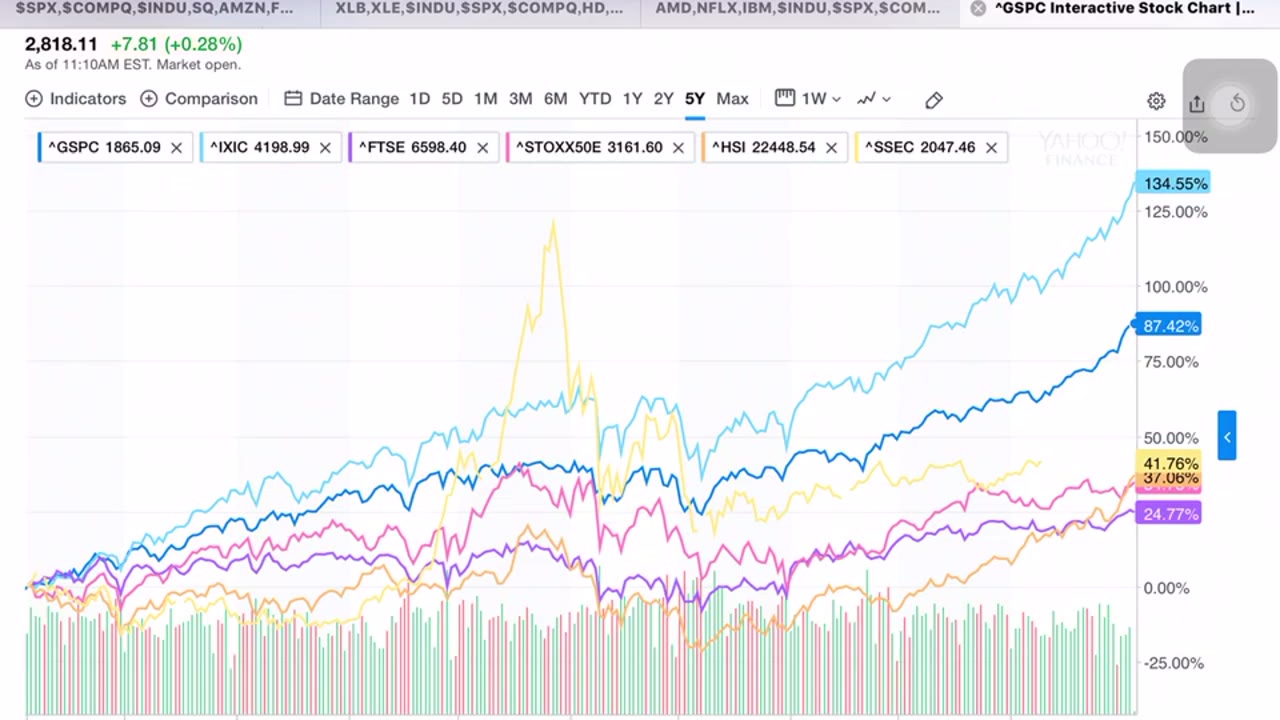Click the Date Range button label
The image size is (1280, 720).
tap(354, 99)
